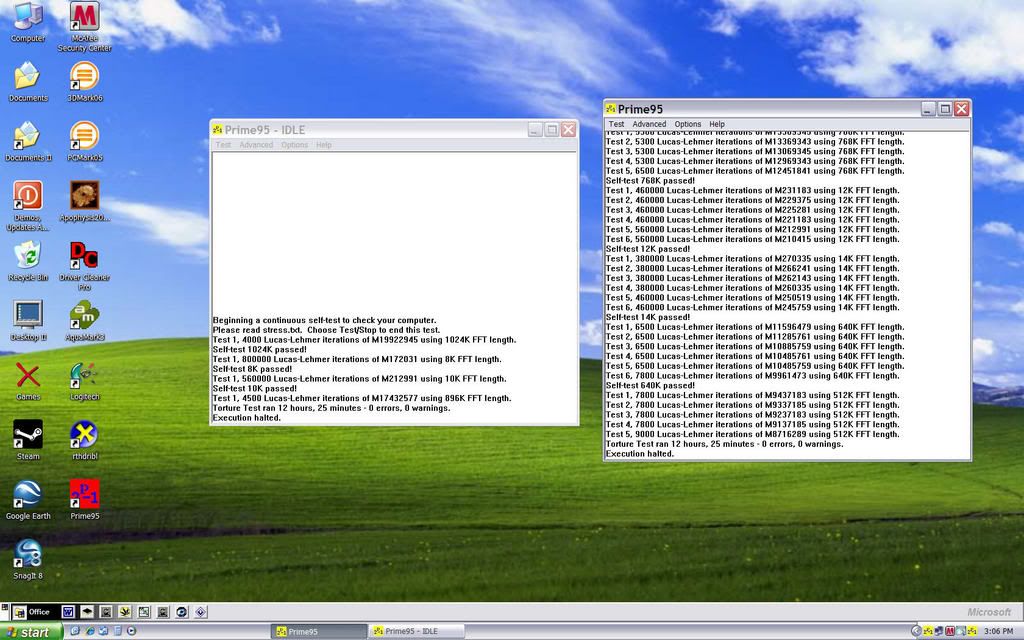Click the M8716289 test line in Prime95
Image resolution: width=1024 pixels, height=640 pixels.
pyautogui.click(x=753, y=434)
